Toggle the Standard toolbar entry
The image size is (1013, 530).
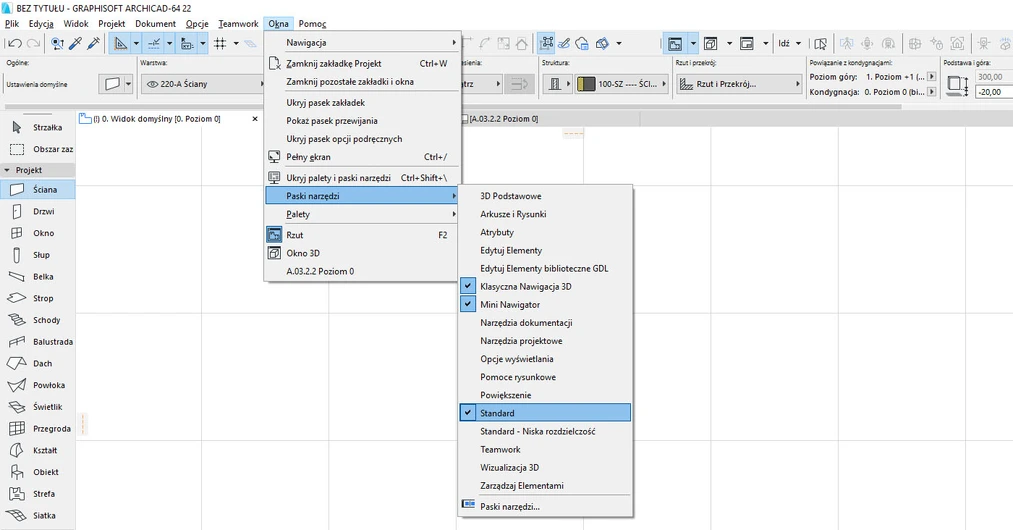[x=545, y=413]
